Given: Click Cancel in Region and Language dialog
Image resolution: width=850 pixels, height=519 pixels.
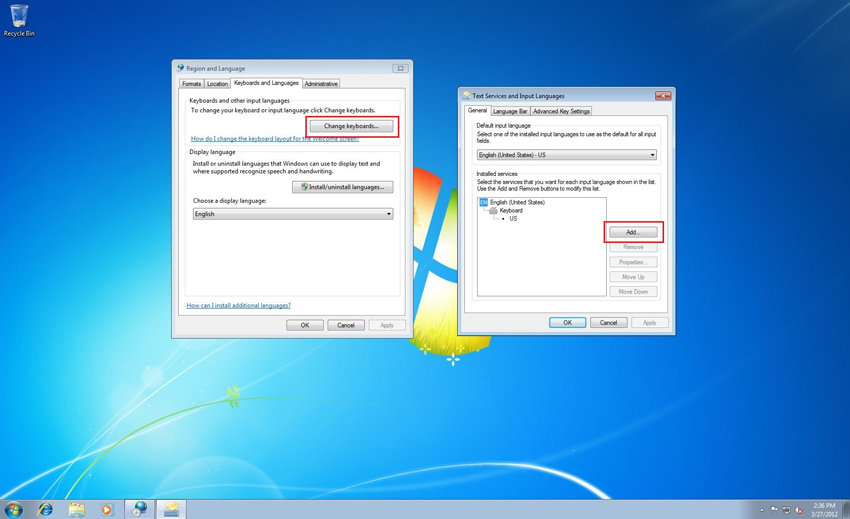Looking at the screenshot, I should [x=346, y=325].
